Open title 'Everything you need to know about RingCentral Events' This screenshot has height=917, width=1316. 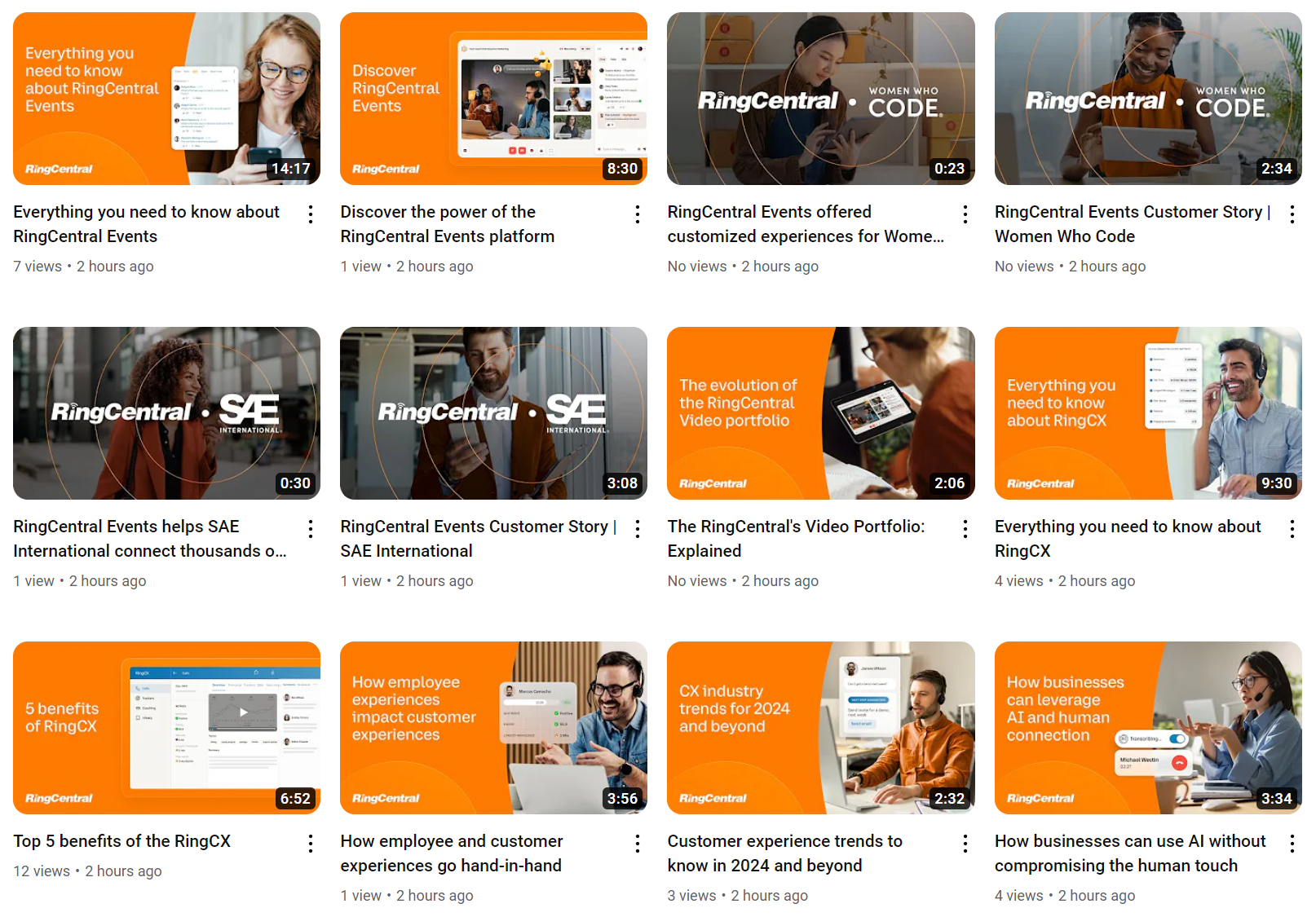click(147, 224)
